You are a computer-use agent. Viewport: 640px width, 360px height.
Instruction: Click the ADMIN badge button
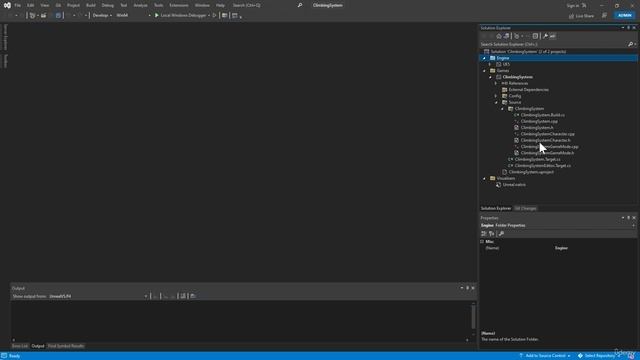coord(624,15)
